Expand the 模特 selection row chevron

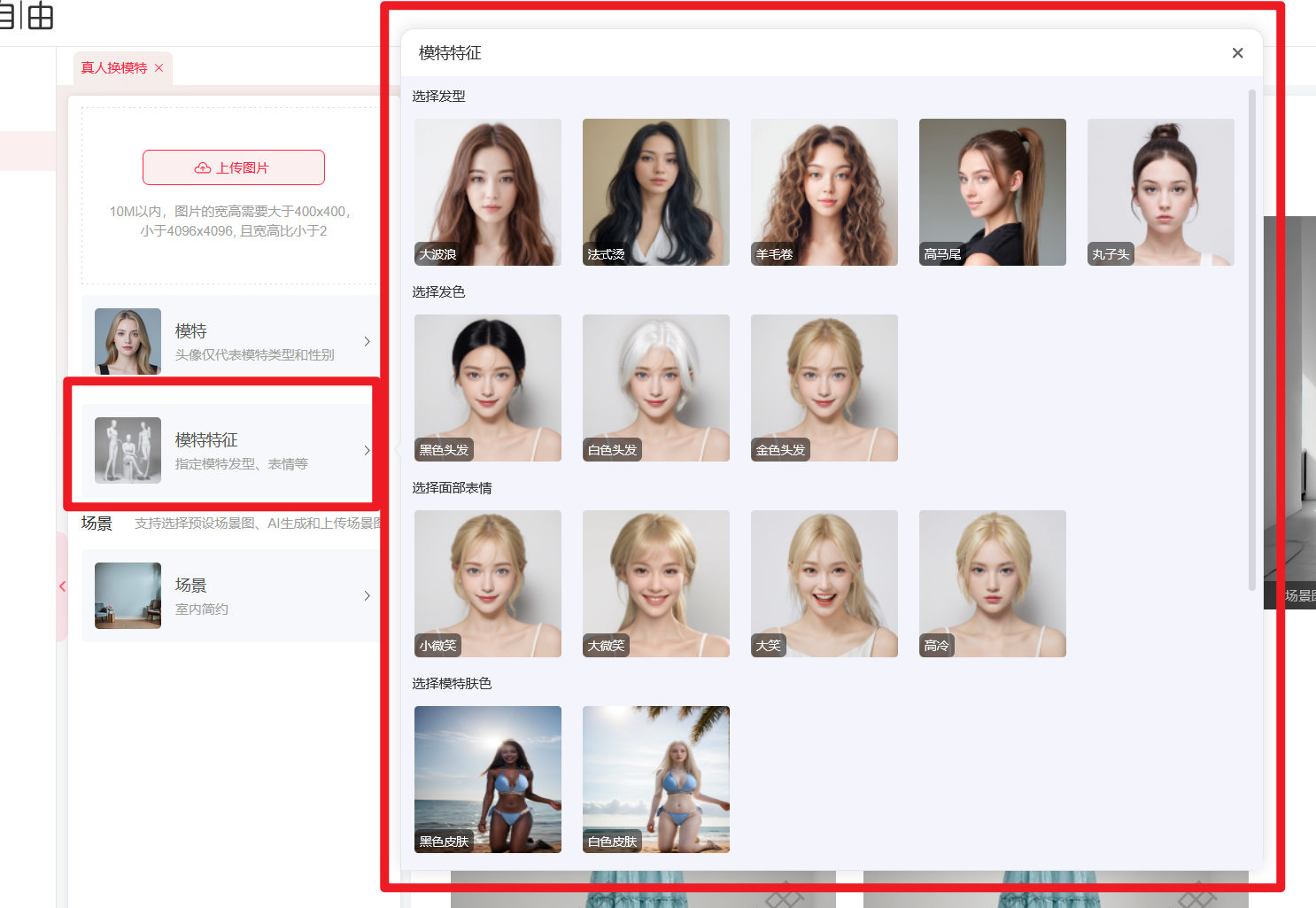click(x=367, y=341)
